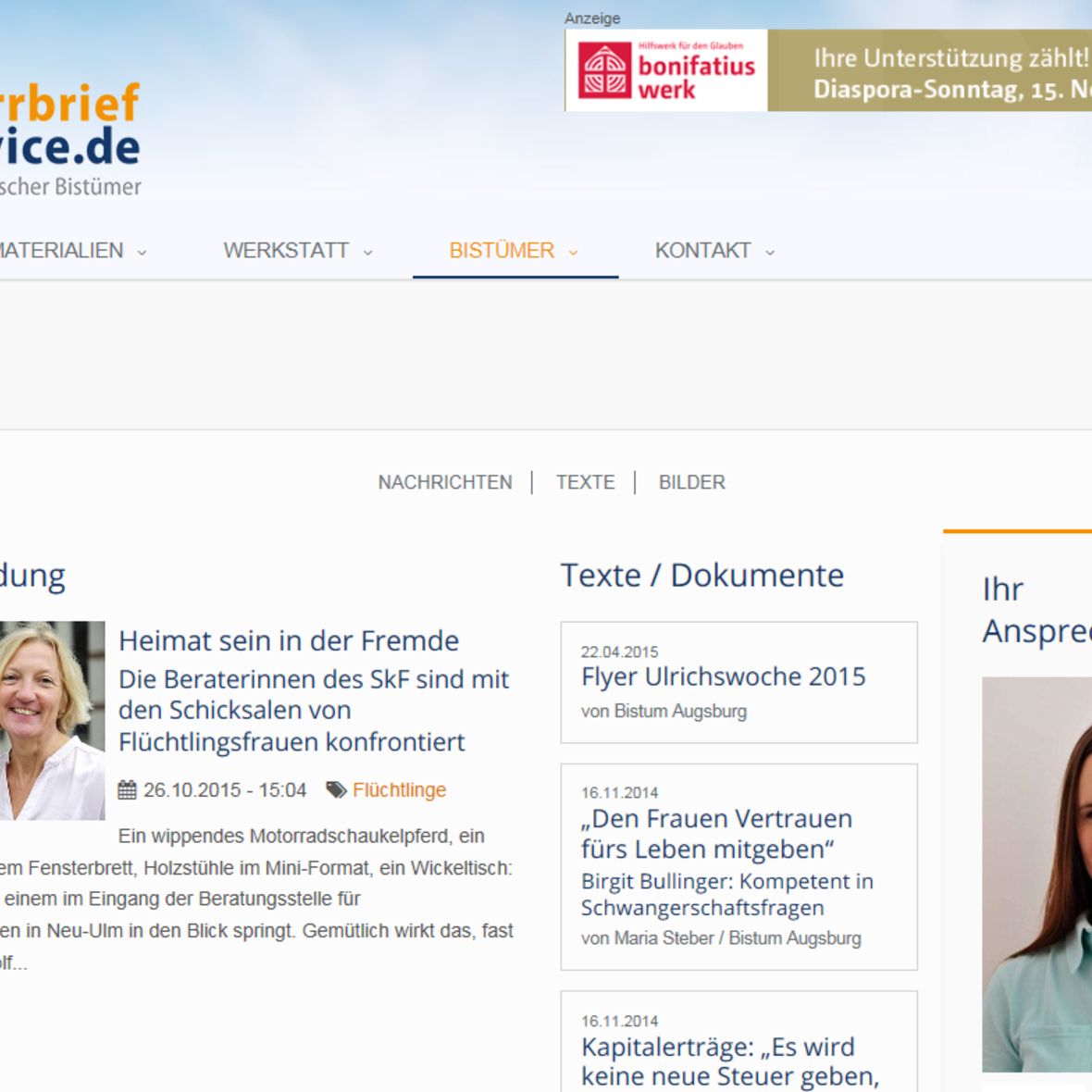Open the BILDER tab
Image resolution: width=1092 pixels, height=1092 pixels.
click(691, 482)
